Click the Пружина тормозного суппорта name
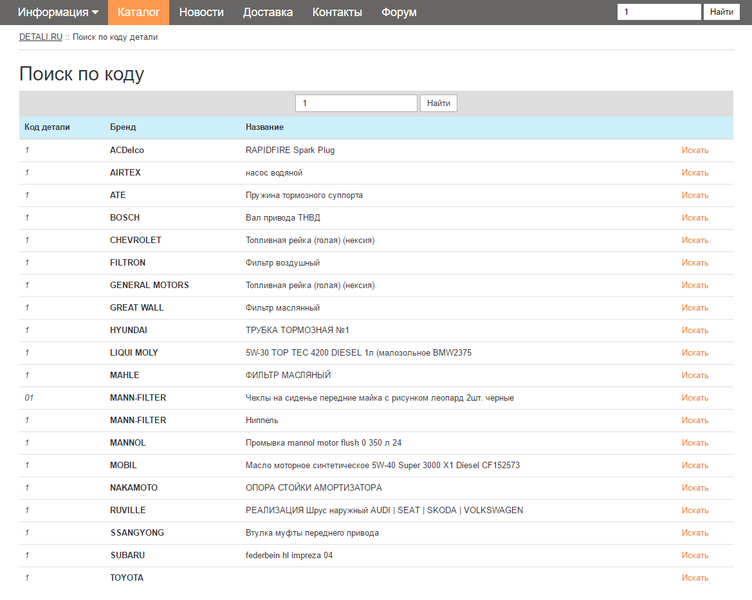Screen dimensions: 752x600 (x=304, y=195)
